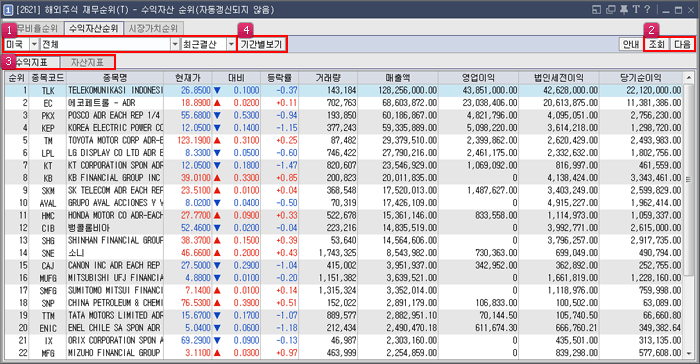Image resolution: width=700 pixels, height=364 pixels.
Task: Click the 등락률 column header
Action: point(279,78)
